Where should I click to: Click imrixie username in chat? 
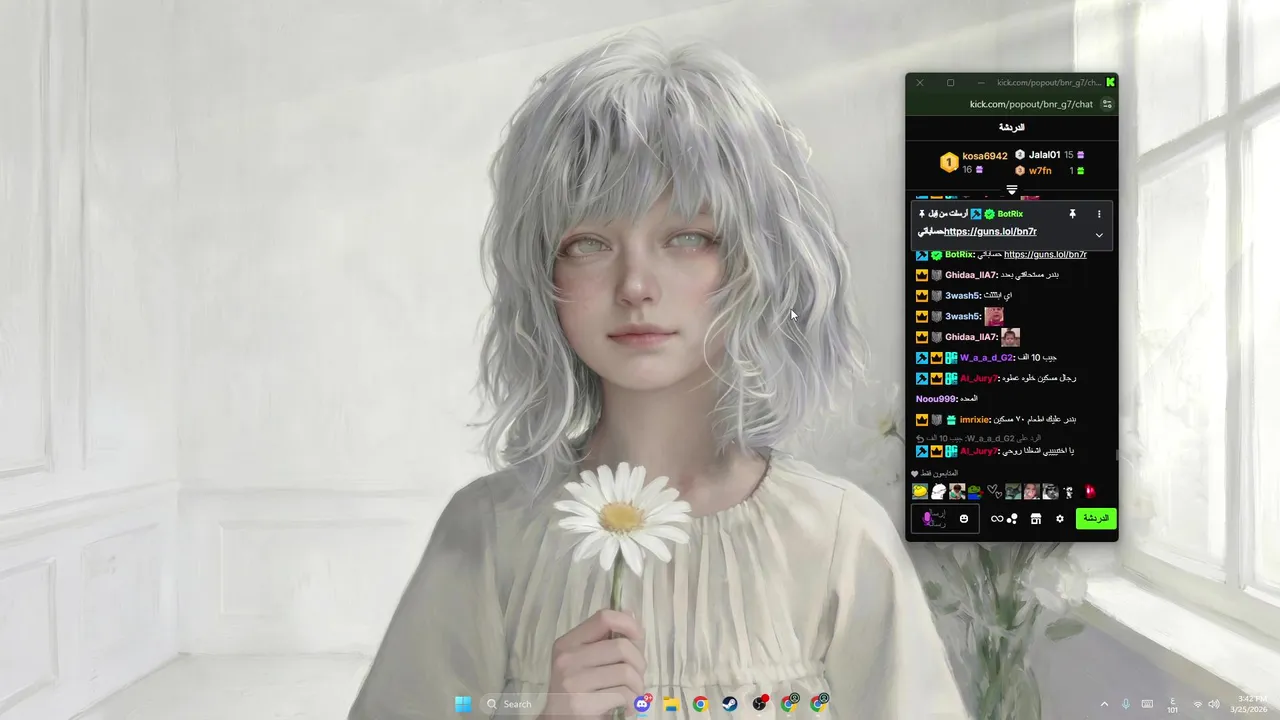[x=974, y=420]
